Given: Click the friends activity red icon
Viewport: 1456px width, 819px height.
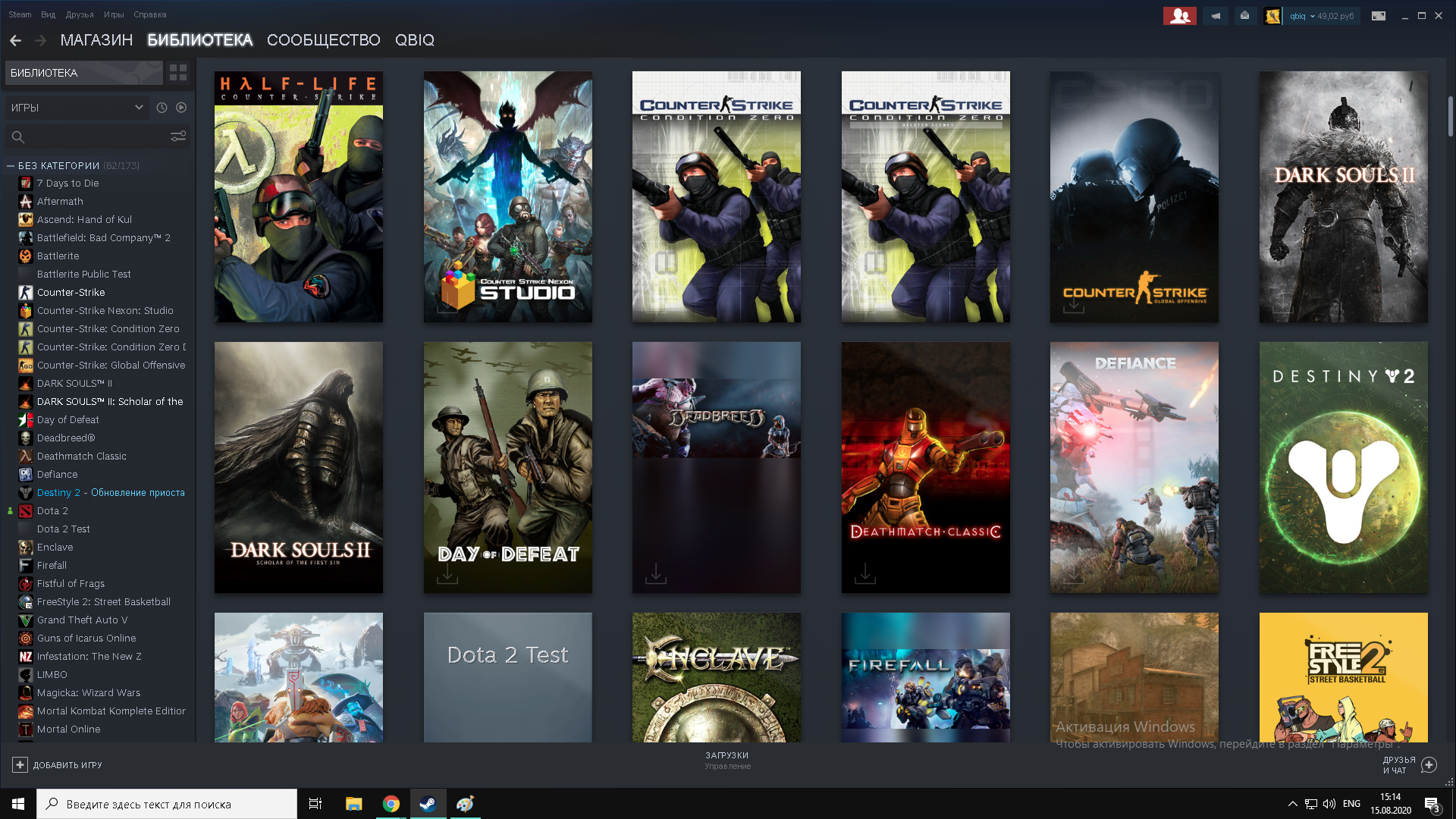Looking at the screenshot, I should coord(1179,16).
